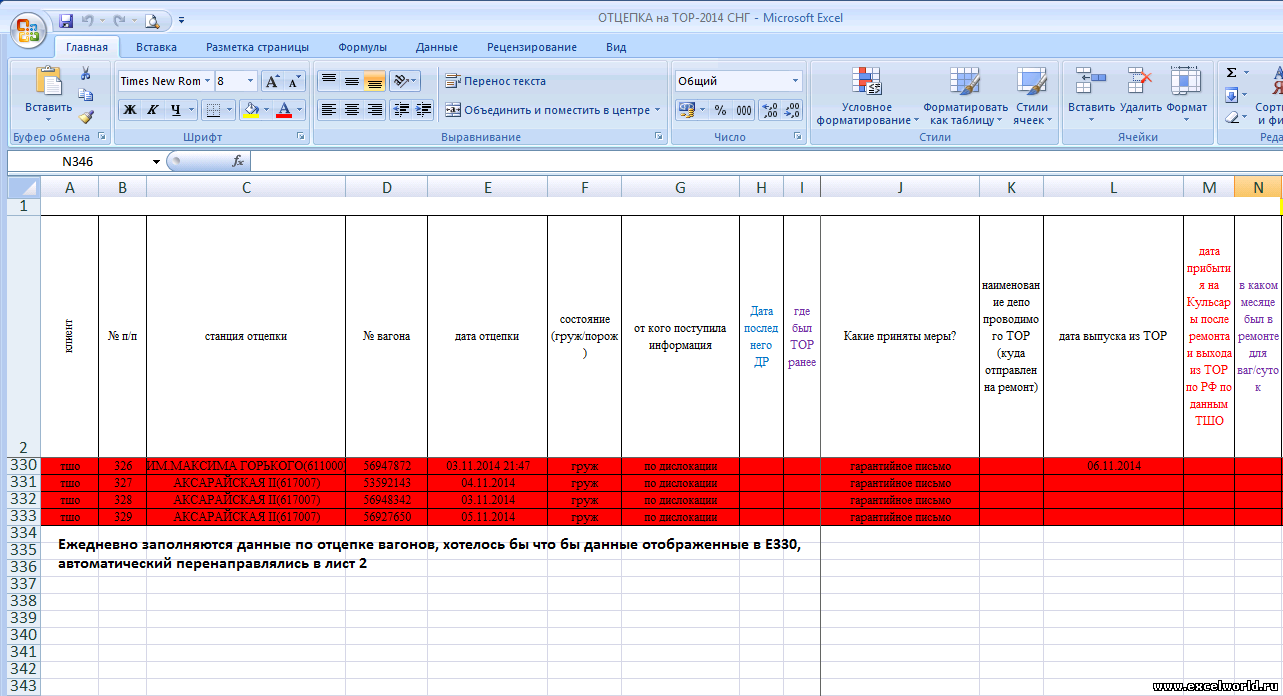Image resolution: width=1283 pixels, height=696 pixels.
Task: Open the Разметка страницы tab
Action: 257,47
